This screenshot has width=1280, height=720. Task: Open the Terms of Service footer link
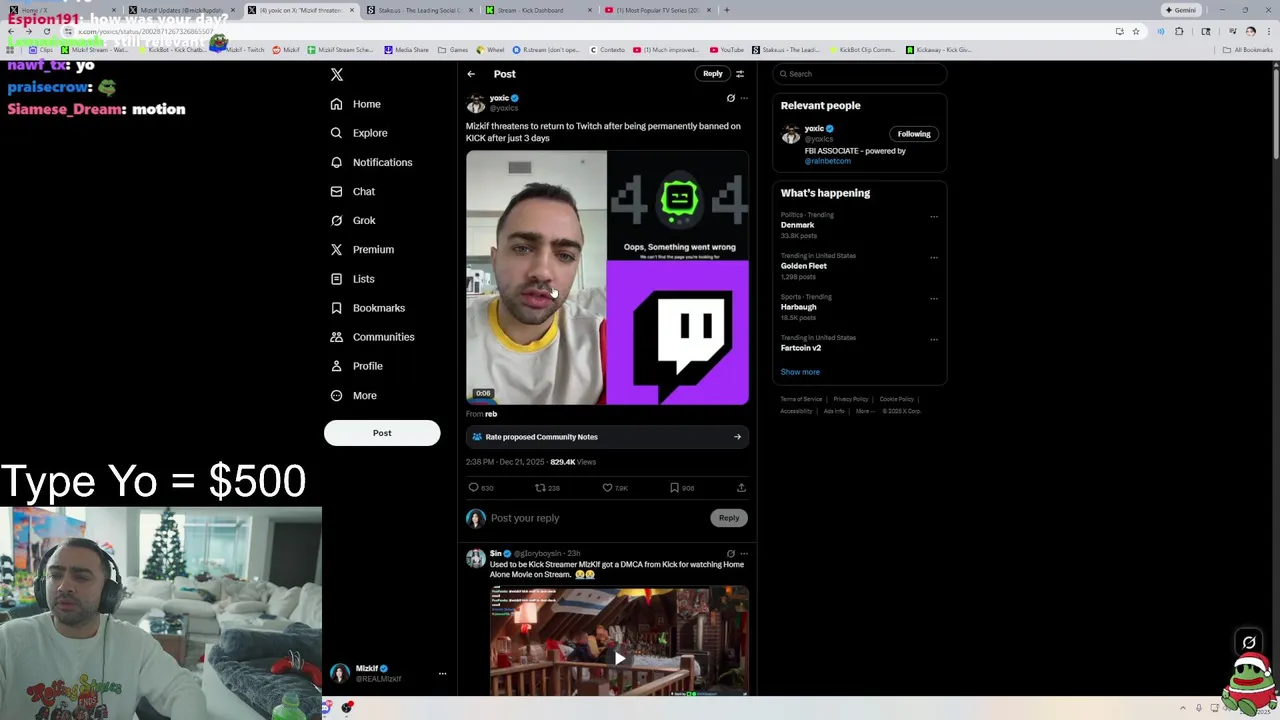801,399
